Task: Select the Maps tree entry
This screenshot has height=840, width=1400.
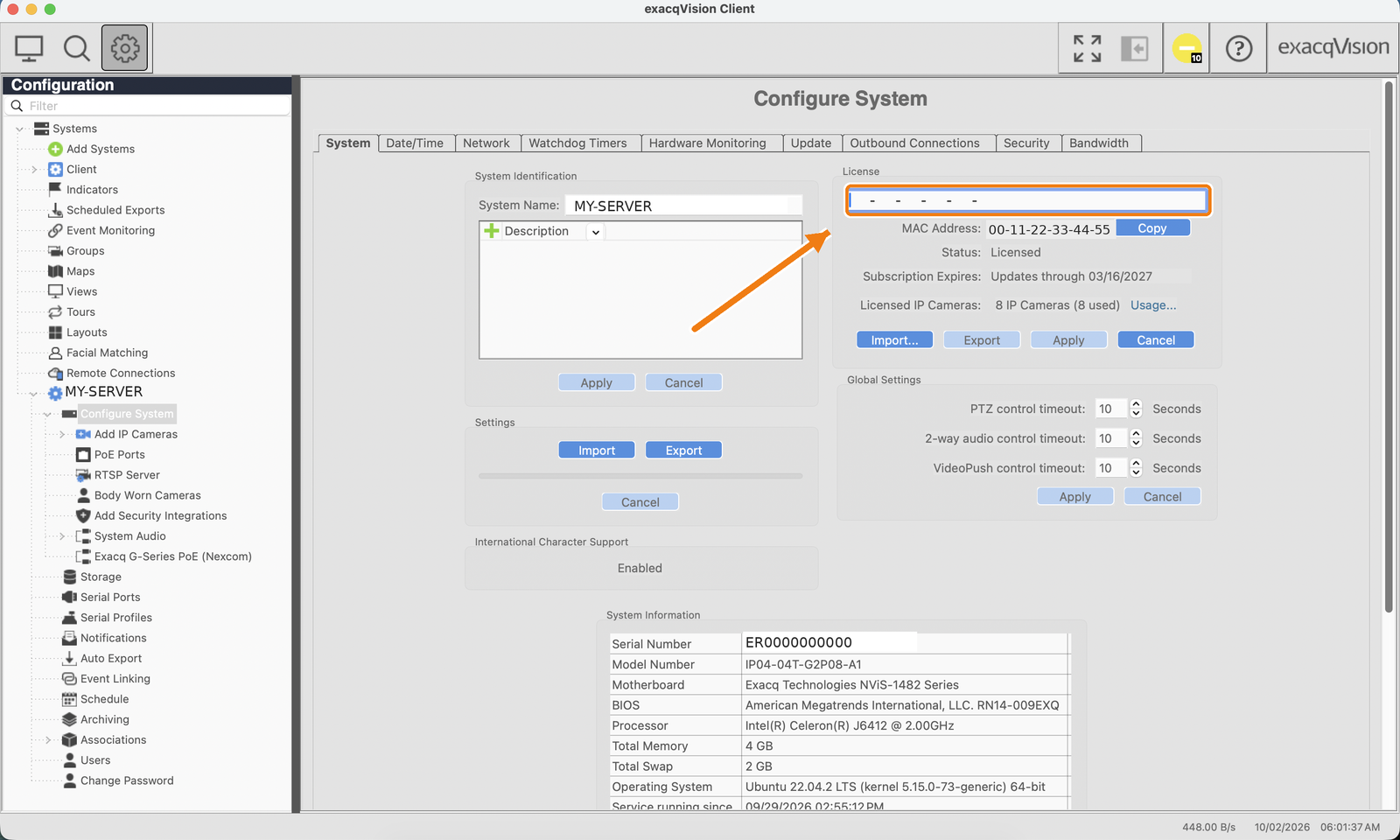Action: 80,271
